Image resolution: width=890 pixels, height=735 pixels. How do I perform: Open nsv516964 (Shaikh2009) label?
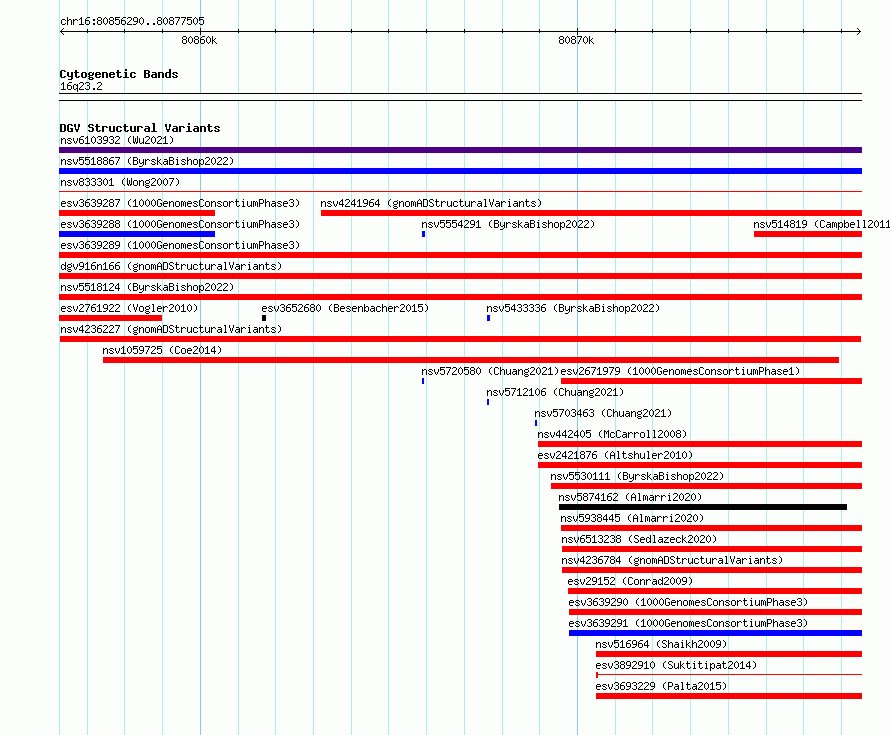661,644
